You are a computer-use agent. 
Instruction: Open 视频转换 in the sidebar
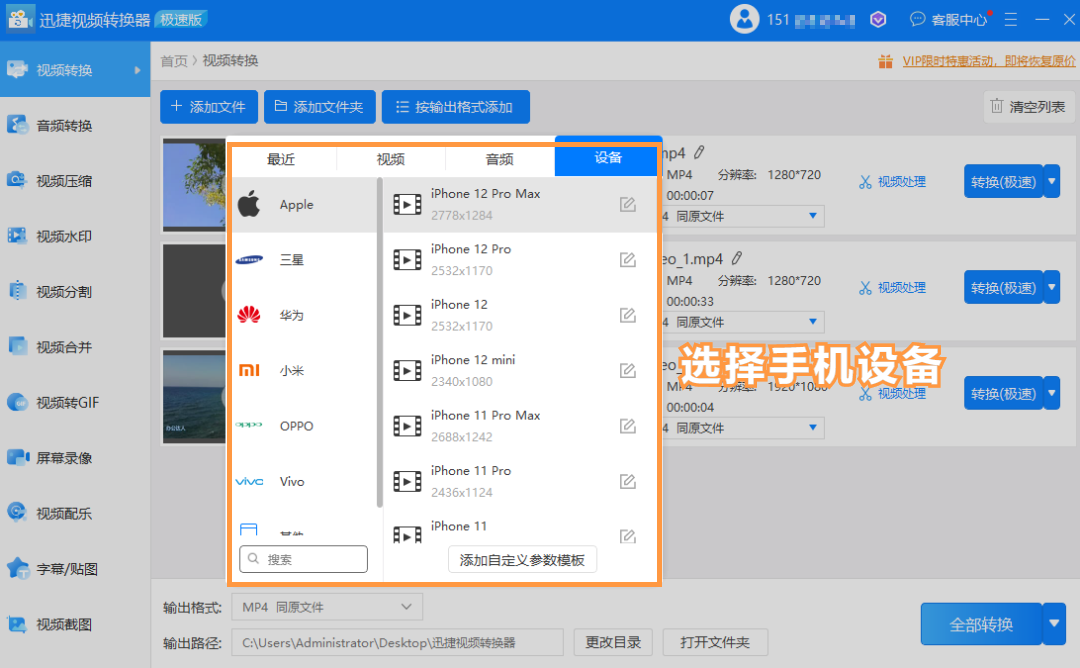(x=74, y=70)
